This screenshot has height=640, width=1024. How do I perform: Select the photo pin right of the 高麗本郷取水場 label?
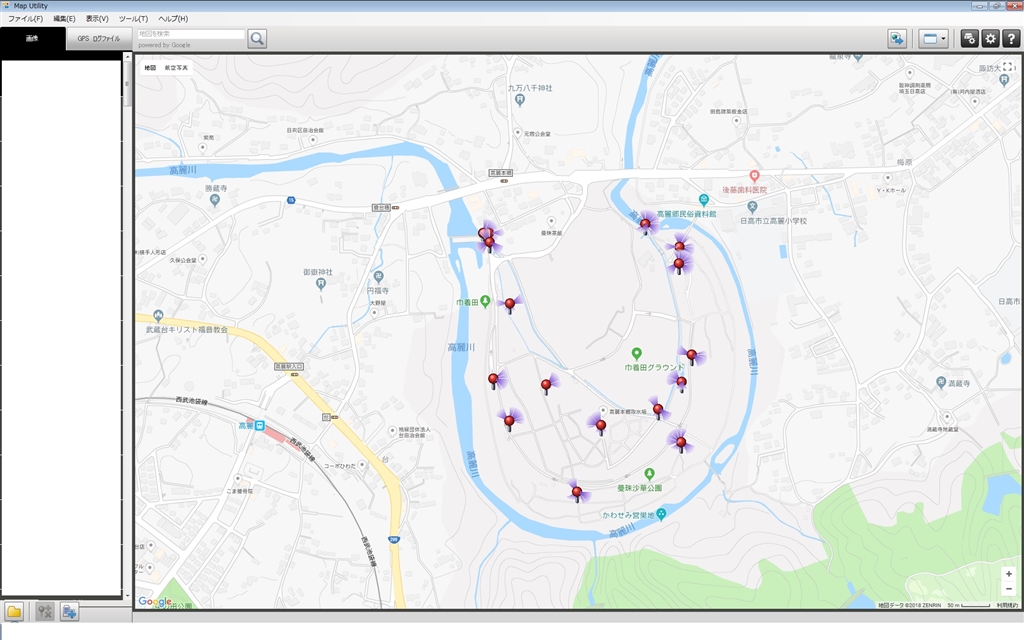[x=658, y=411]
